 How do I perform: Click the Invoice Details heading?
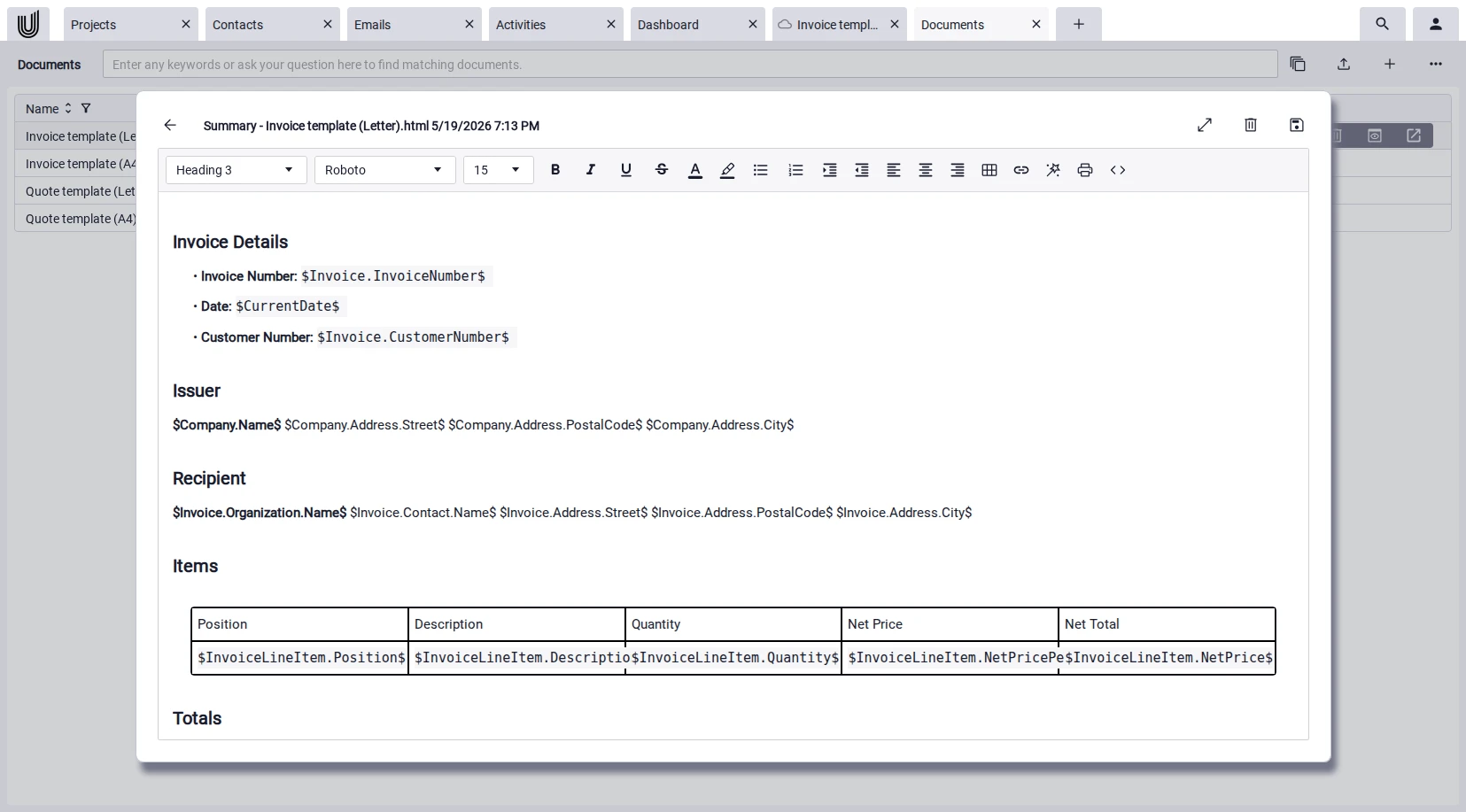coord(230,242)
